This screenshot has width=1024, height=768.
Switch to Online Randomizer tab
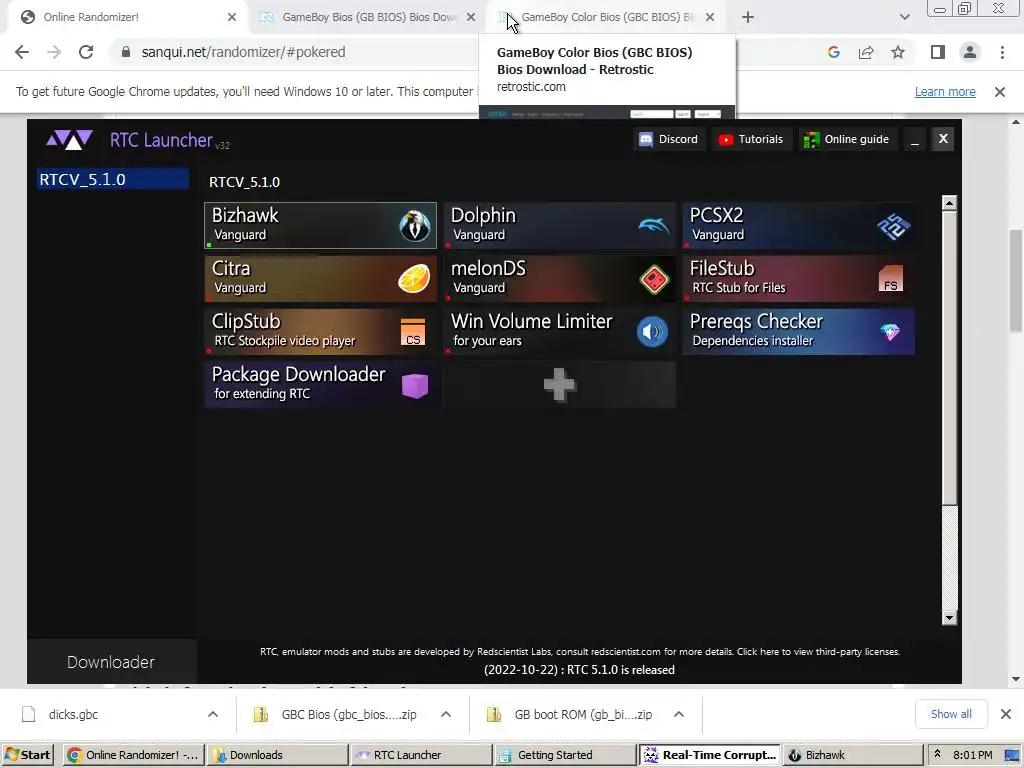click(124, 17)
